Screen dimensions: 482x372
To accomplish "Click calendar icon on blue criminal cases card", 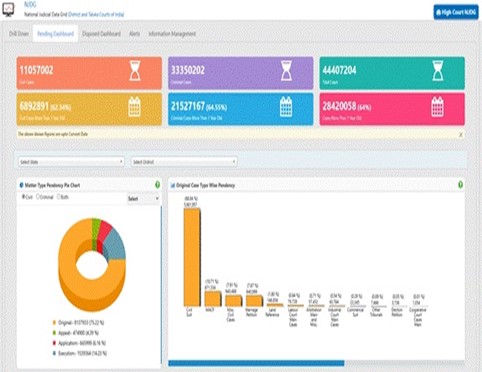I will click(x=286, y=107).
